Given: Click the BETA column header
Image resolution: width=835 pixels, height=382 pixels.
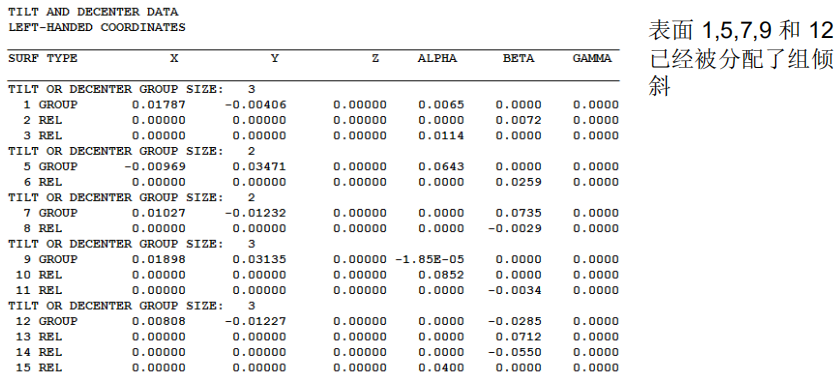Looking at the screenshot, I should click(518, 58).
